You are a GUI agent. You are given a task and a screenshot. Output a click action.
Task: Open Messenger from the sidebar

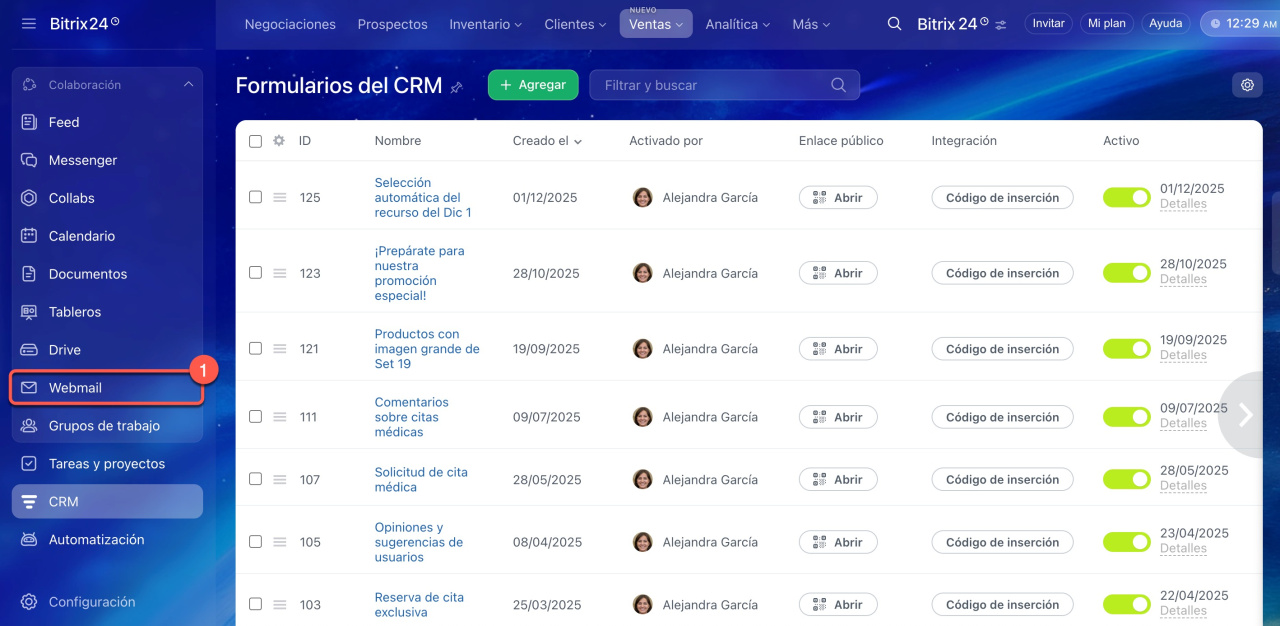tap(83, 160)
